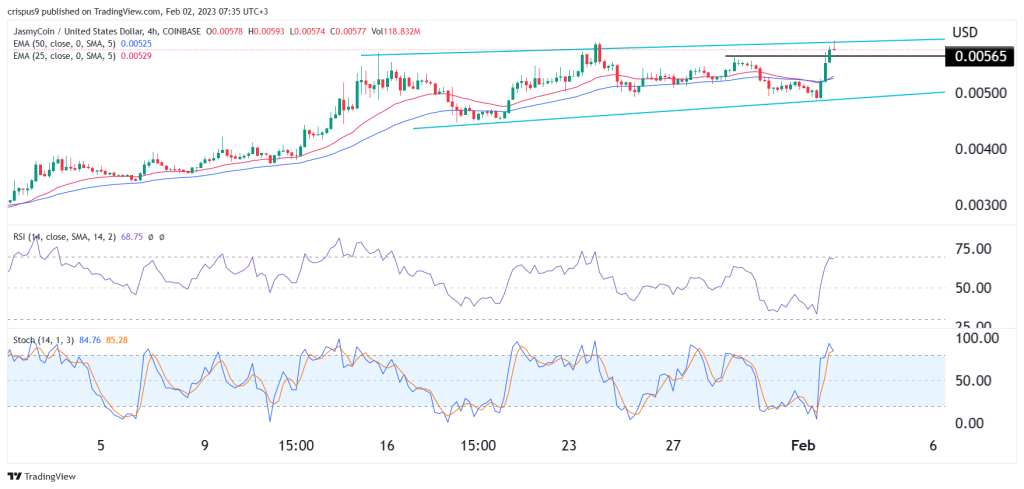1024x489 pixels.
Task: Click the date label 23 on time axis
Action: point(569,445)
